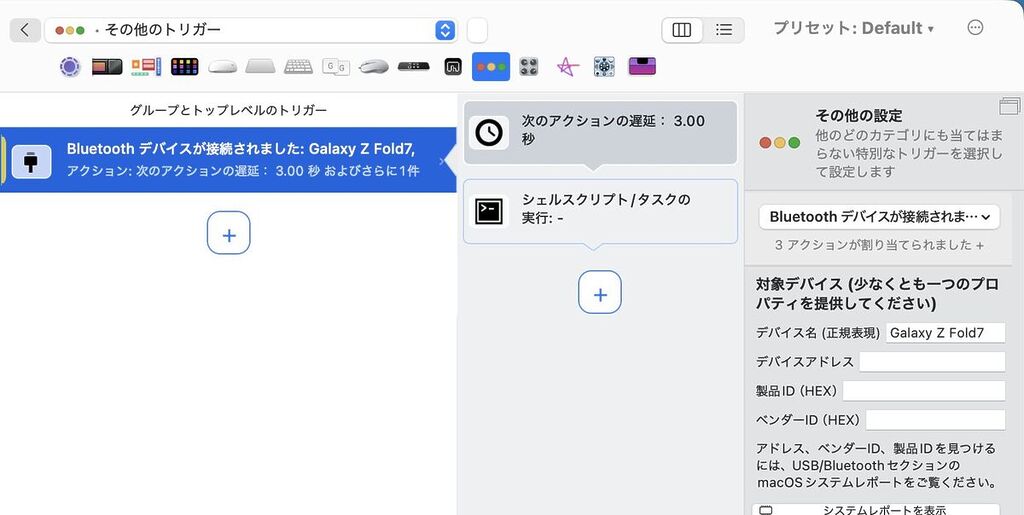Select the Siri Remote trigger icon
Screen dimensions: 1024x515
point(414,67)
